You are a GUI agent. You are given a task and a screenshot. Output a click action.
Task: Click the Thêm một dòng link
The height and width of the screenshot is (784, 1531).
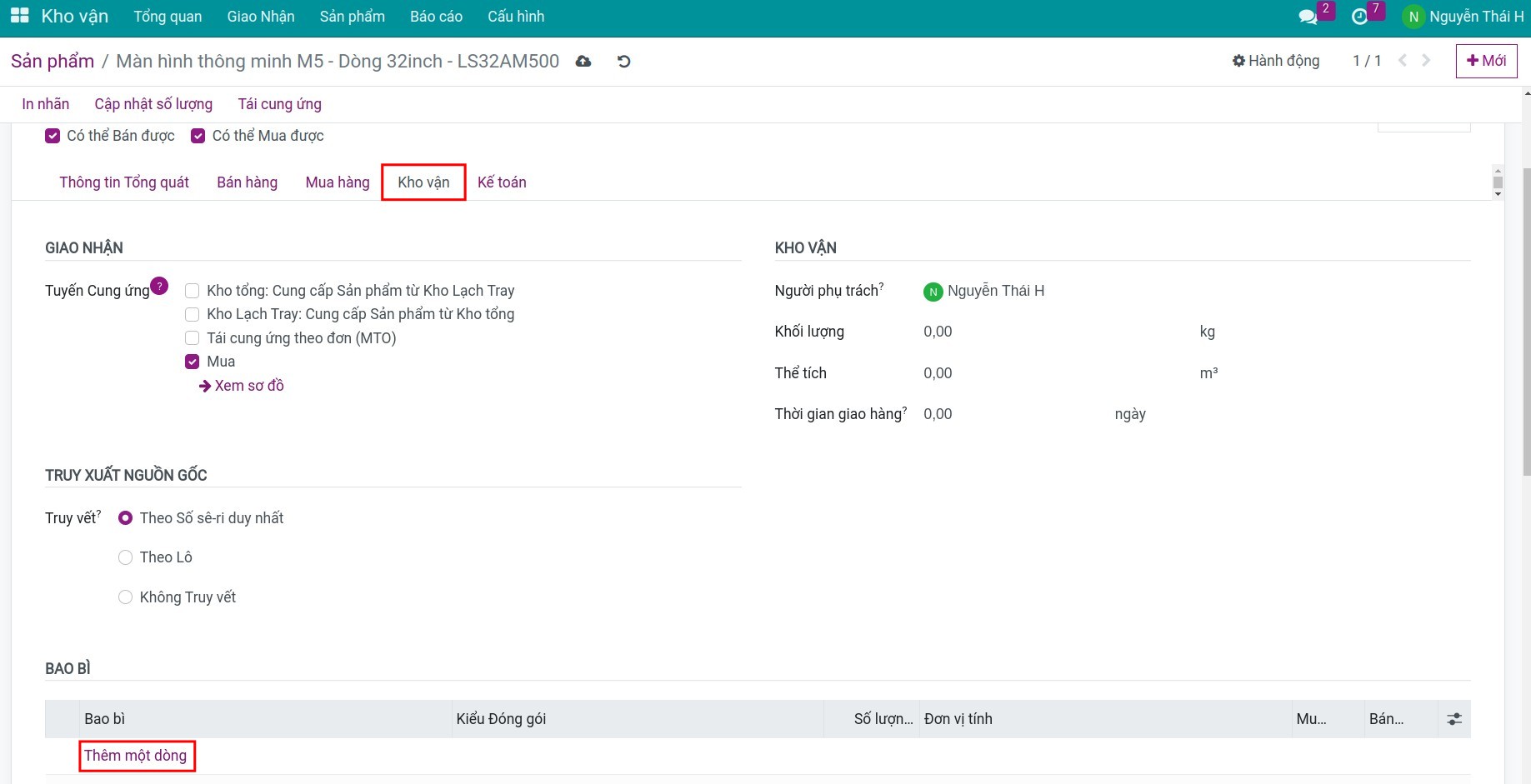tap(136, 756)
